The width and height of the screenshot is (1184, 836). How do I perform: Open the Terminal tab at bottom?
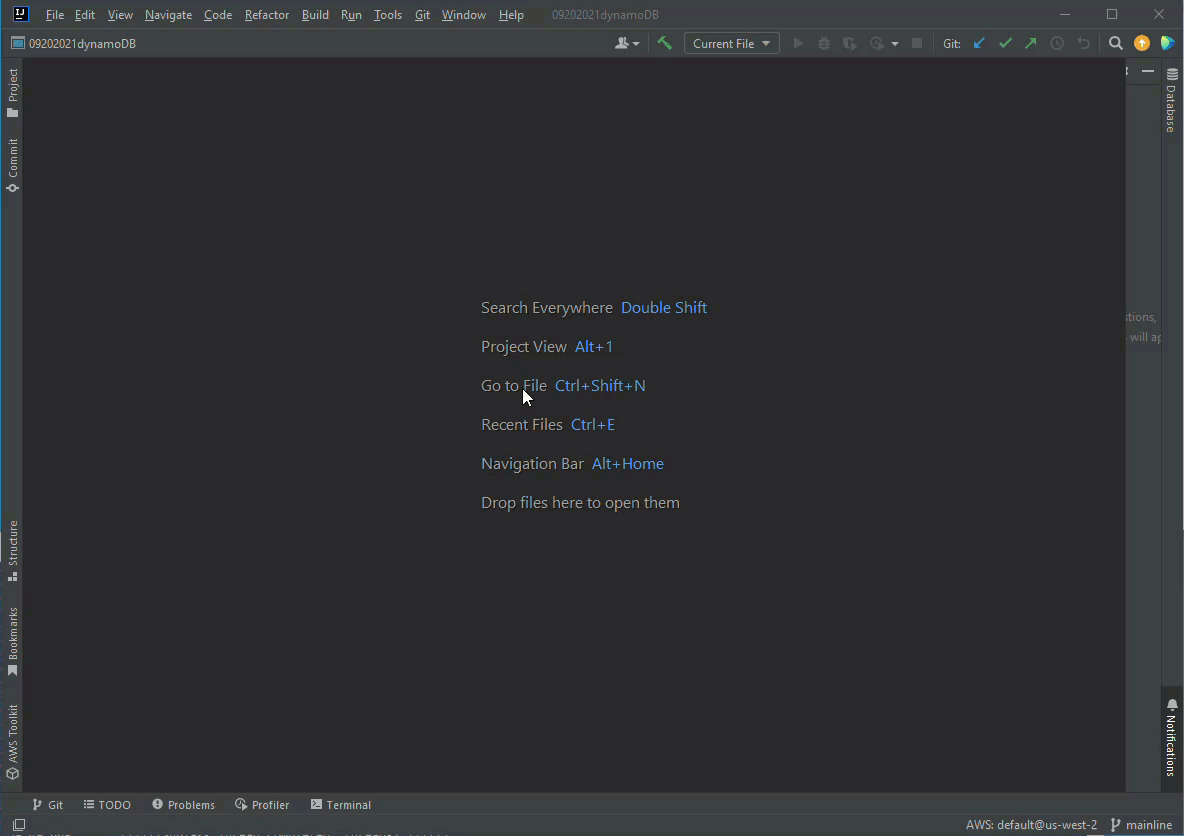coord(340,804)
